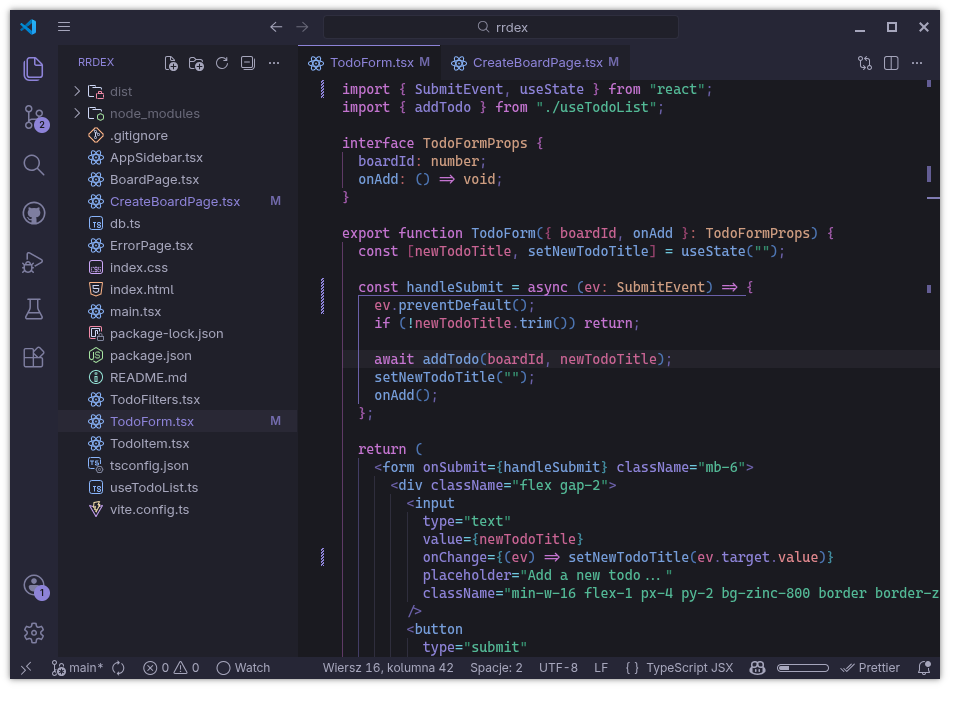Viewport: 970px width, 709px height.
Task: Open the GitHub panel icon
Action: (33, 213)
